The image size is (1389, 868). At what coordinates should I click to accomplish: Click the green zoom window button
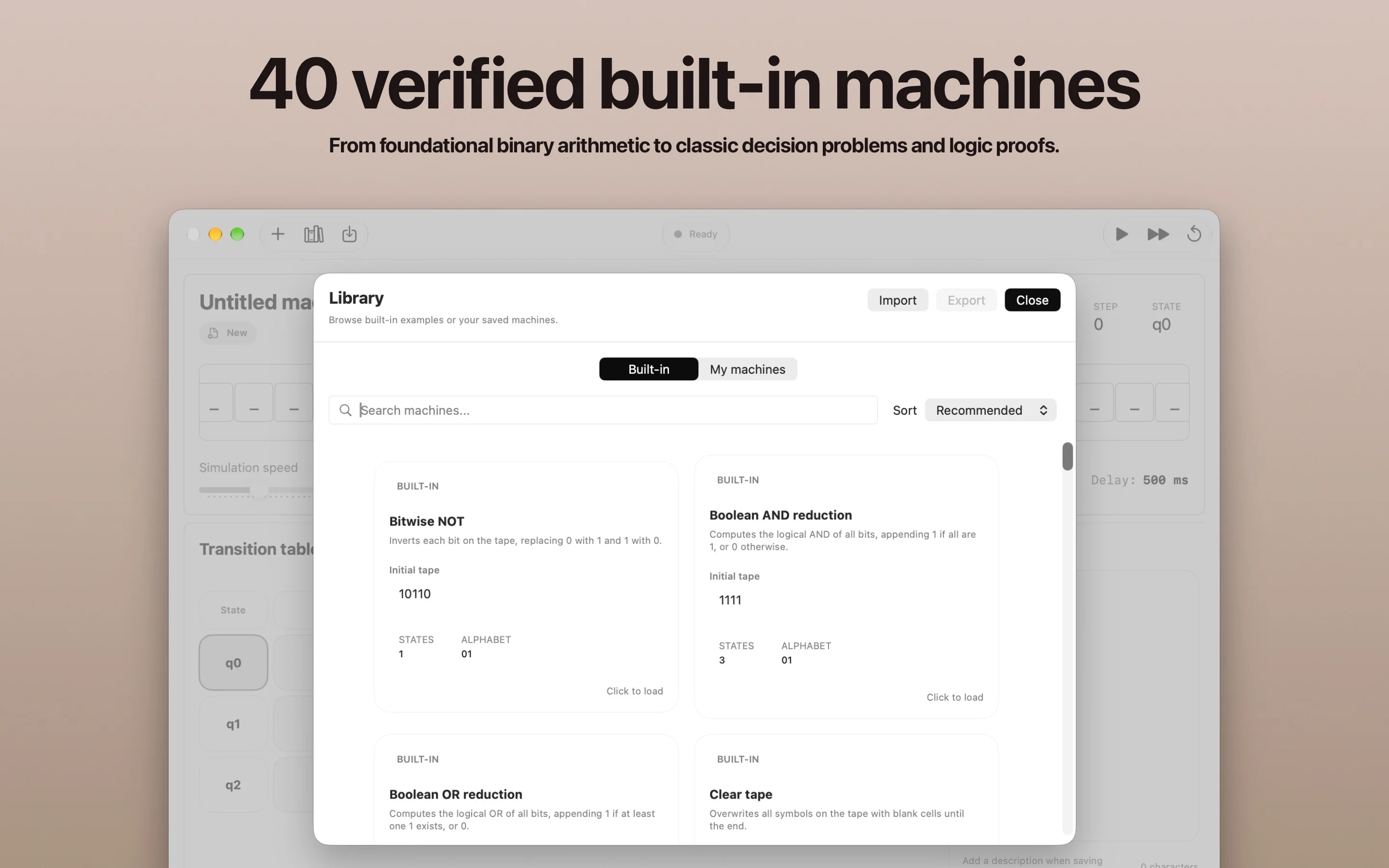(x=237, y=234)
